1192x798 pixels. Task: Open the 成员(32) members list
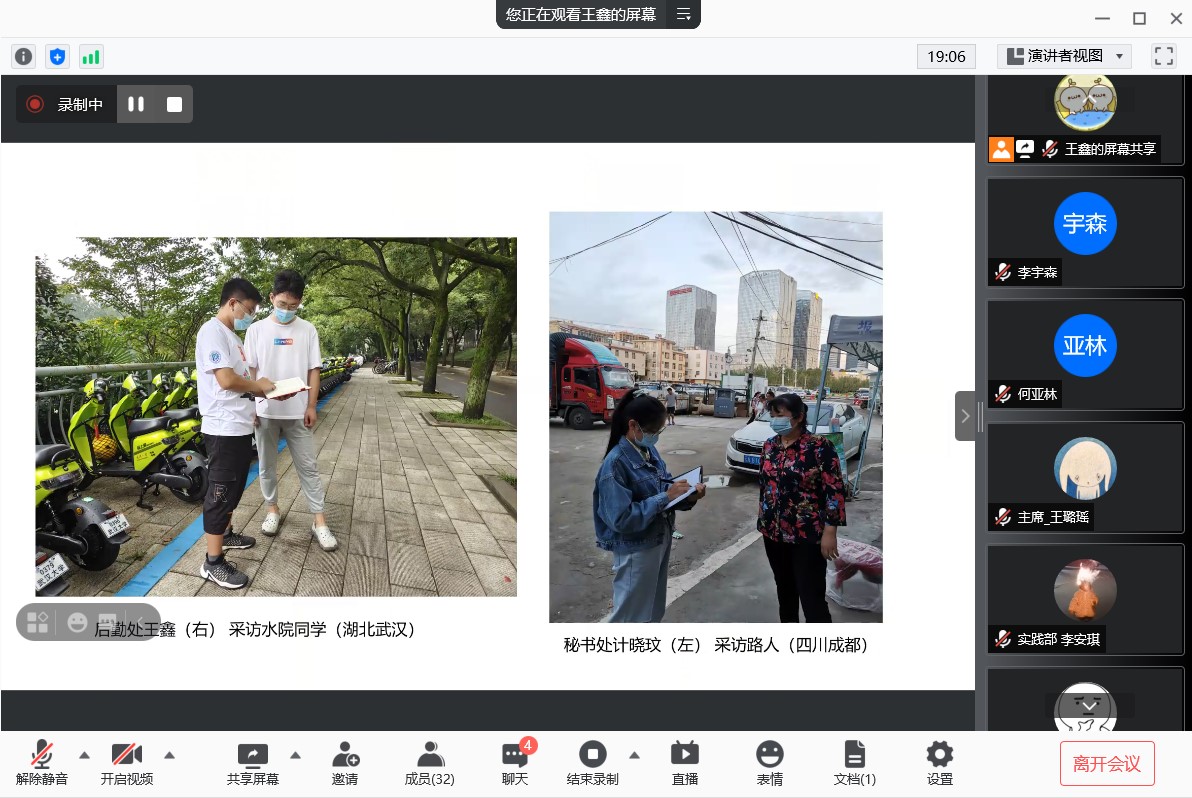[429, 763]
